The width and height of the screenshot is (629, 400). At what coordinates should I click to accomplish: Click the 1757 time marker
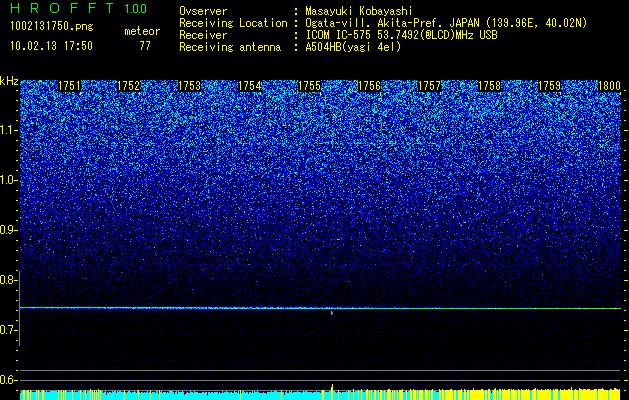click(x=430, y=86)
